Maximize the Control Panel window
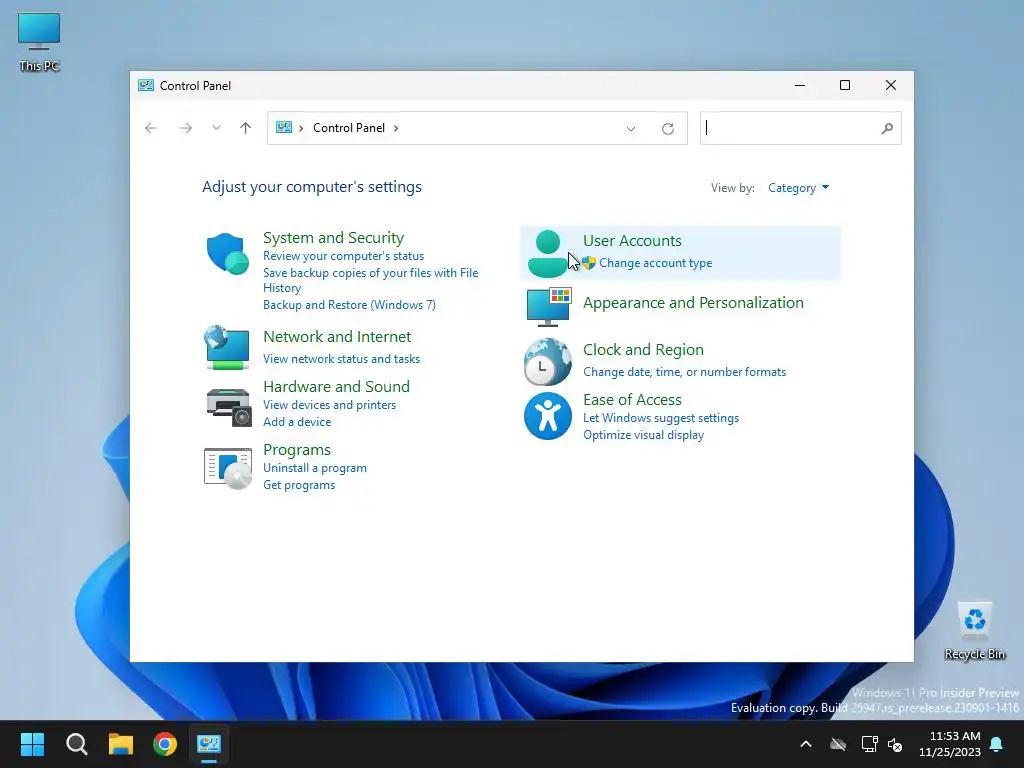The width and height of the screenshot is (1024, 768). tap(844, 86)
